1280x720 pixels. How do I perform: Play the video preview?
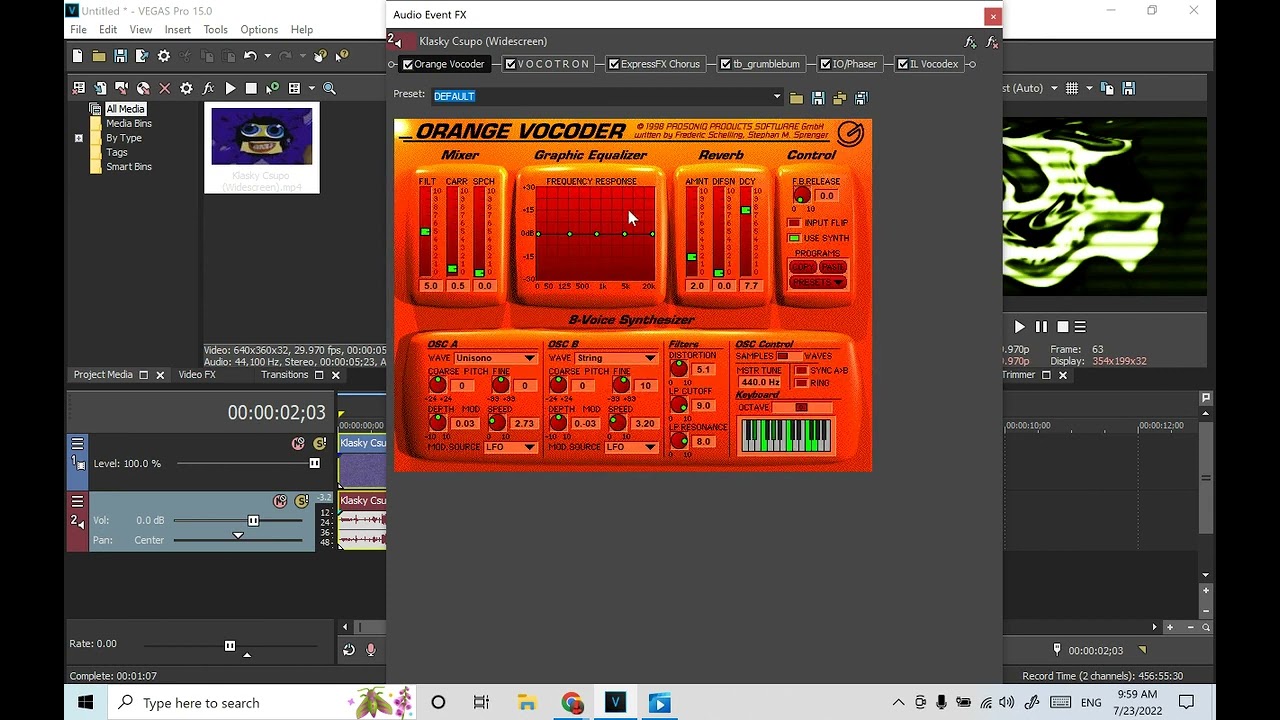(1019, 327)
